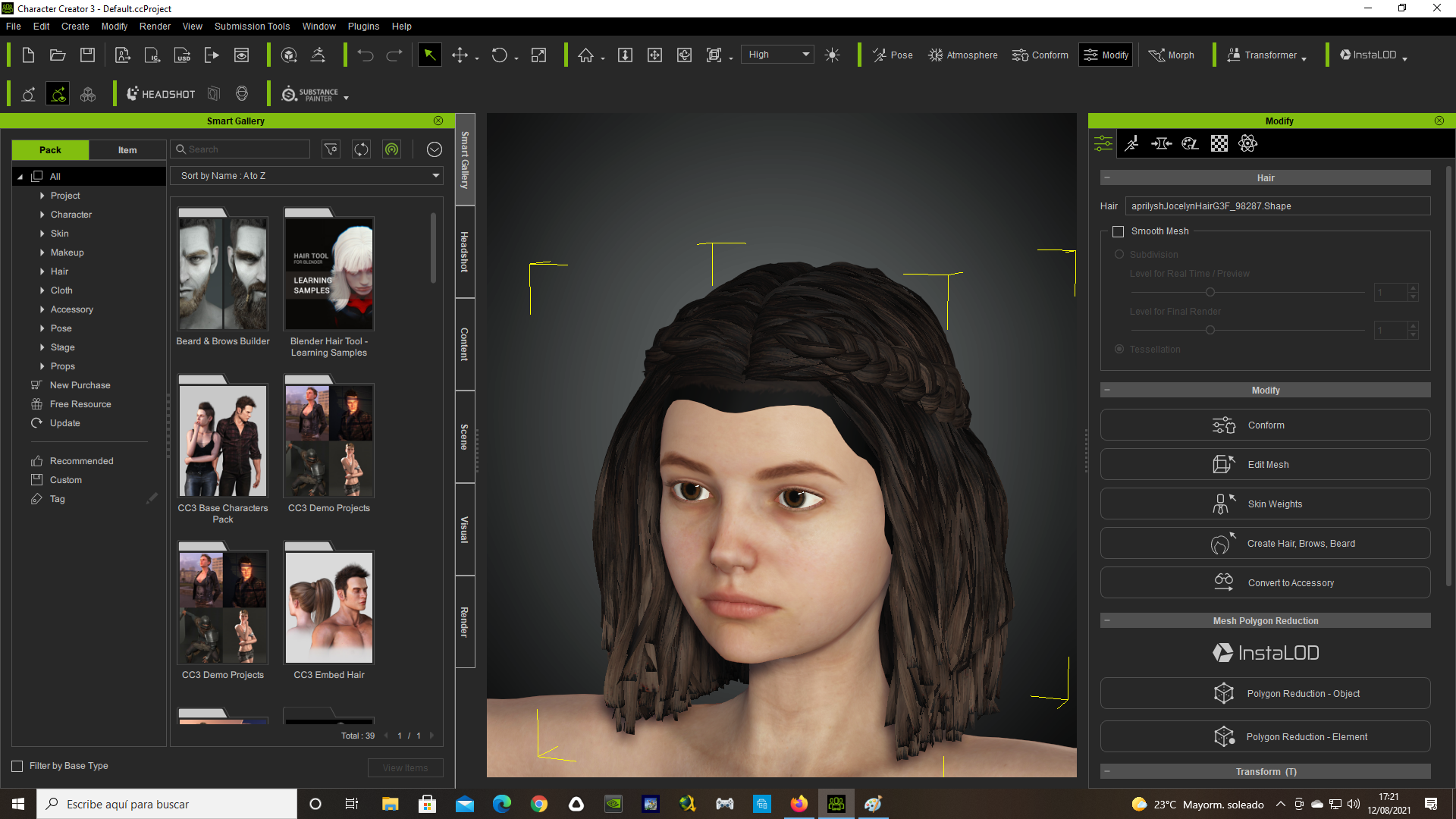Click the Edit Mesh button
The image size is (1456, 819).
1265,465
